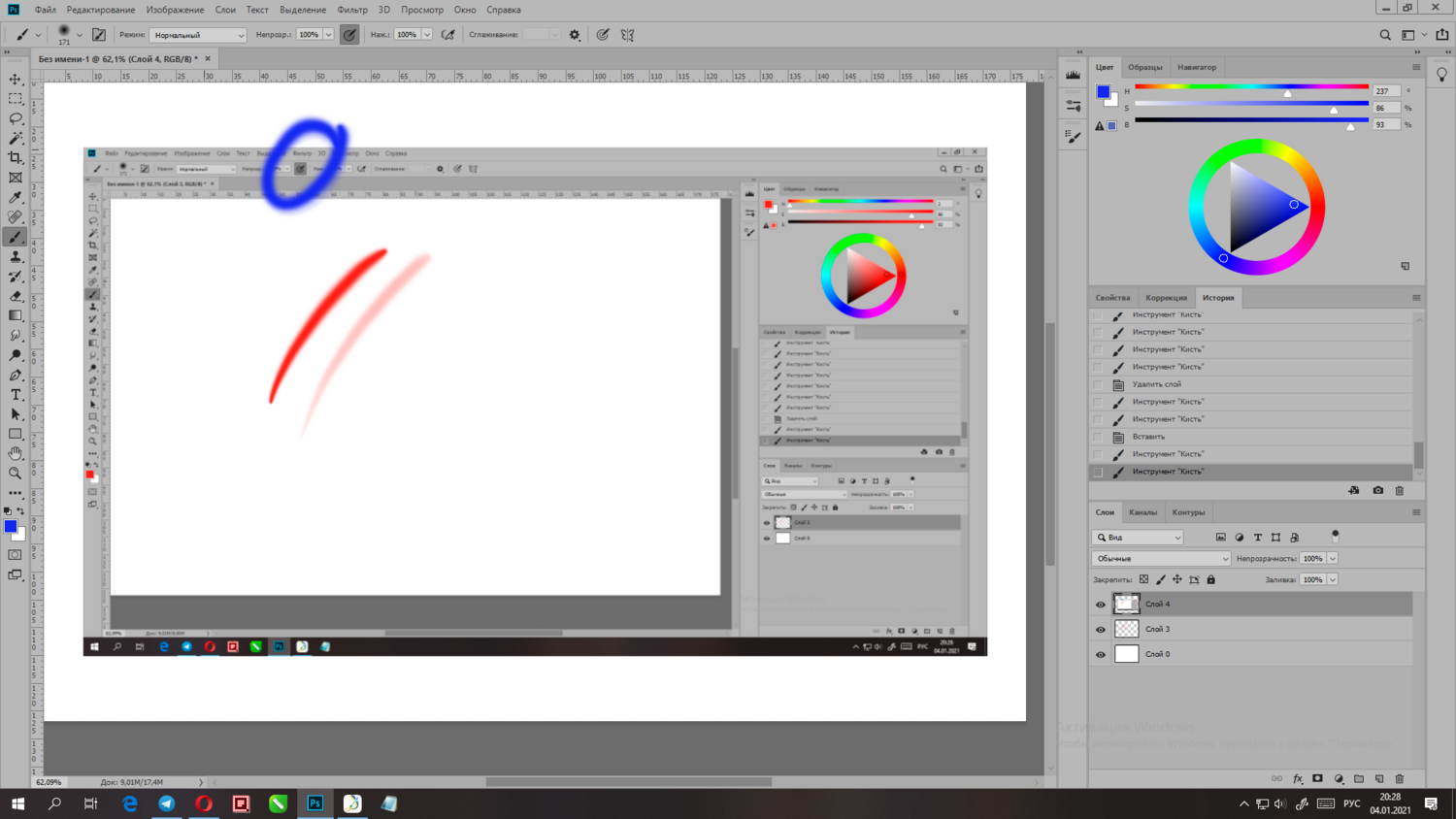
Task: Select the Move tool
Action: coord(16,79)
